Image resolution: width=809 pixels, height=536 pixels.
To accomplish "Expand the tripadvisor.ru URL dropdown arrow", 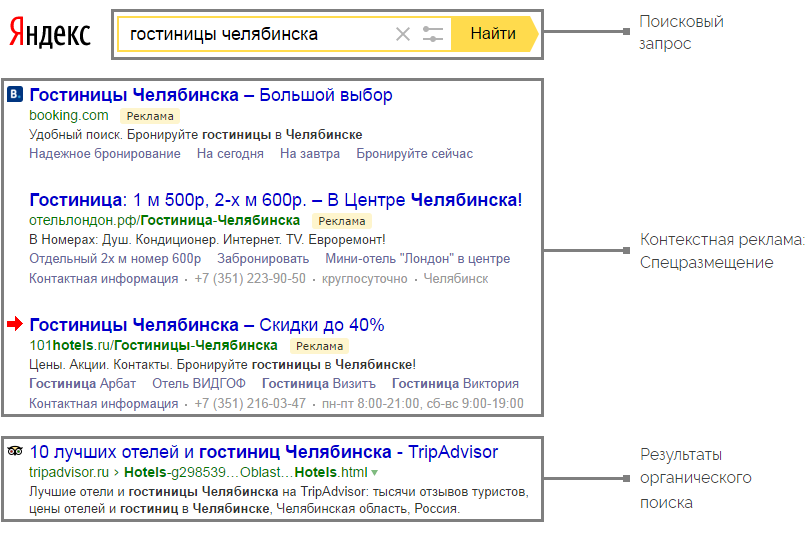I will [x=375, y=472].
